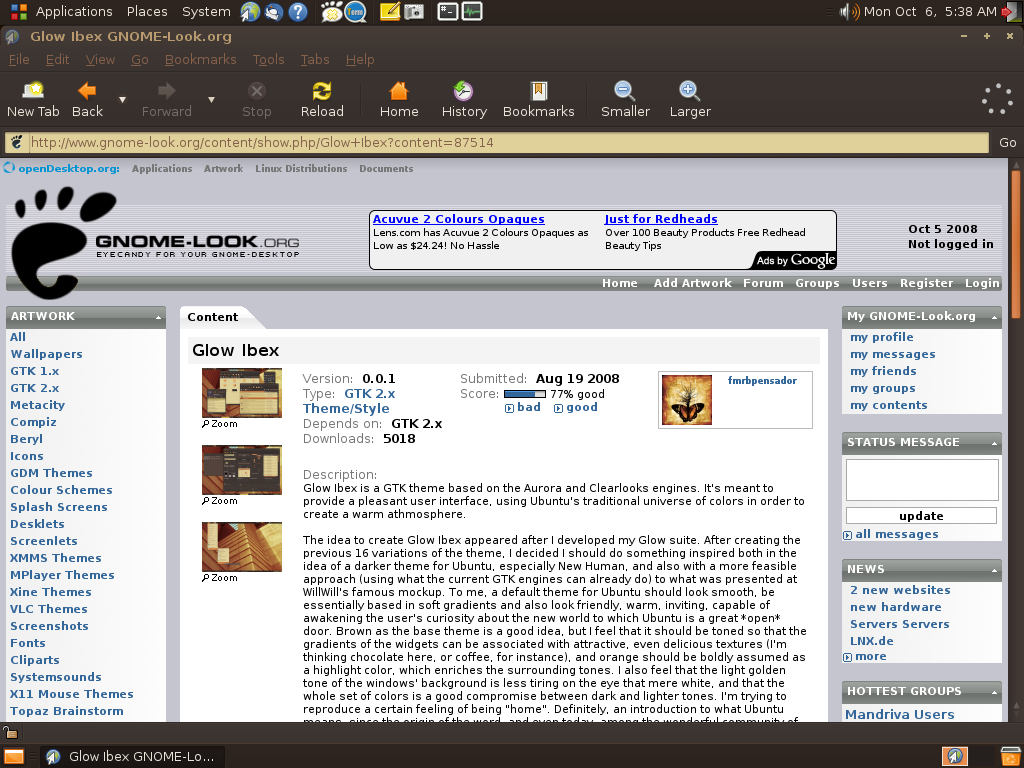Zoom the first Glow Ibex screenshot thumbnail
The image size is (1024, 768).
click(x=242, y=393)
